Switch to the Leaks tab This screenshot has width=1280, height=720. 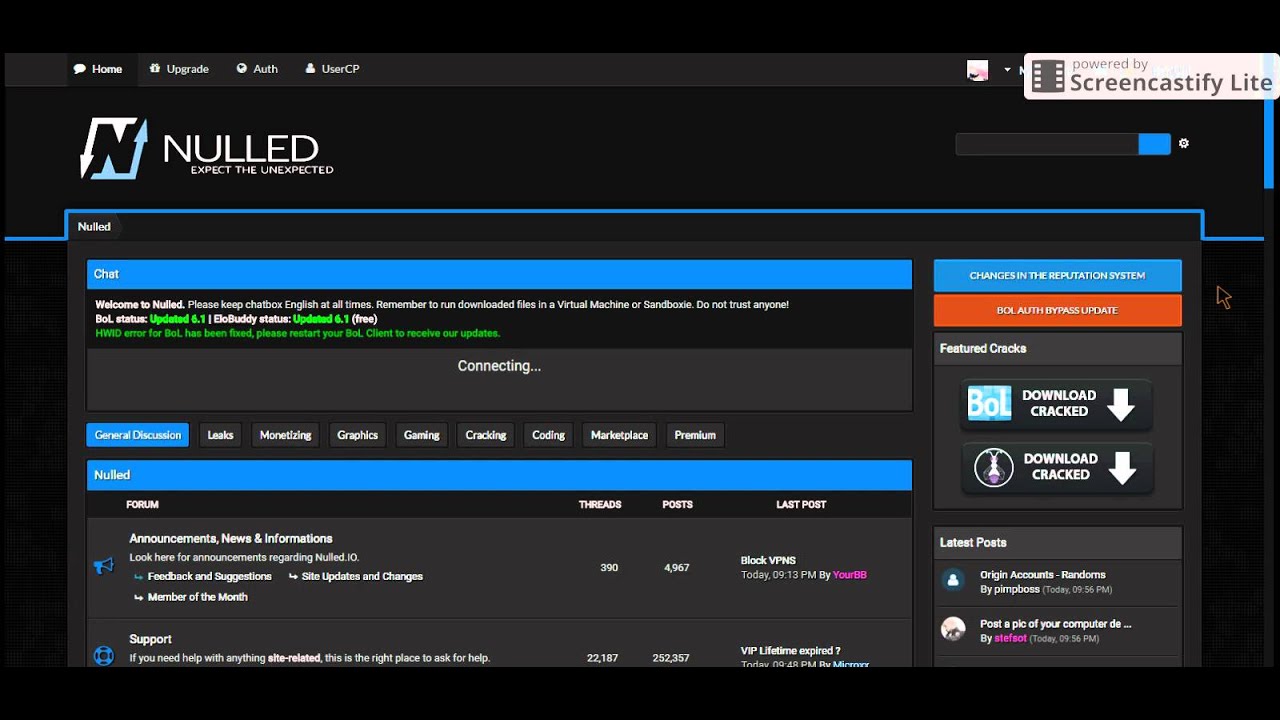point(220,435)
